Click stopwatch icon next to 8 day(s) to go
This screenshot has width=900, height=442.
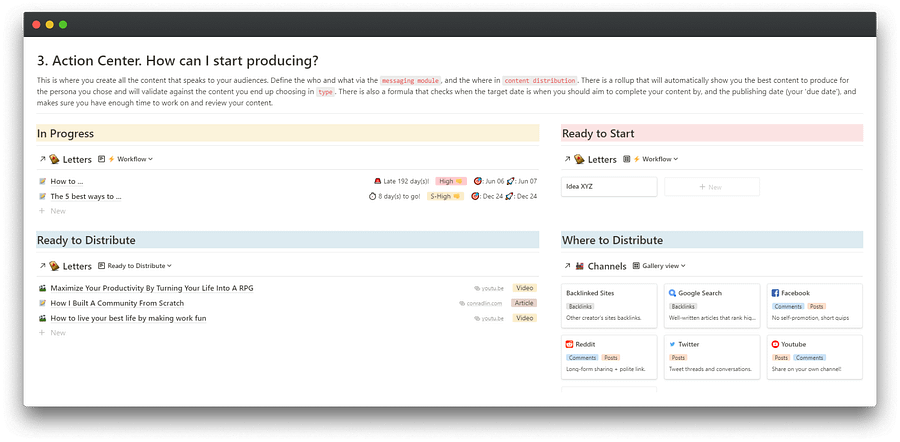coord(373,196)
